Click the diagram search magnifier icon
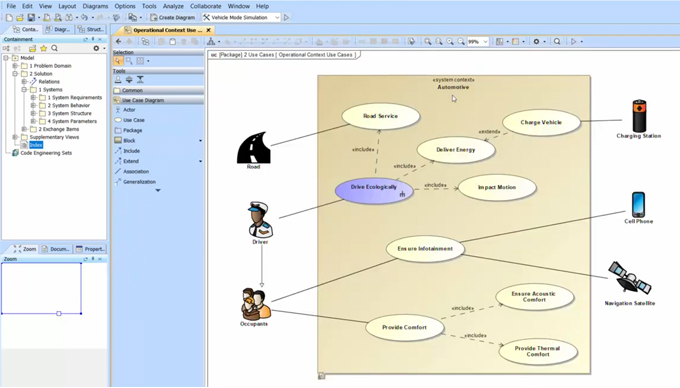Screen dimensions: 680x388 pos(557,42)
